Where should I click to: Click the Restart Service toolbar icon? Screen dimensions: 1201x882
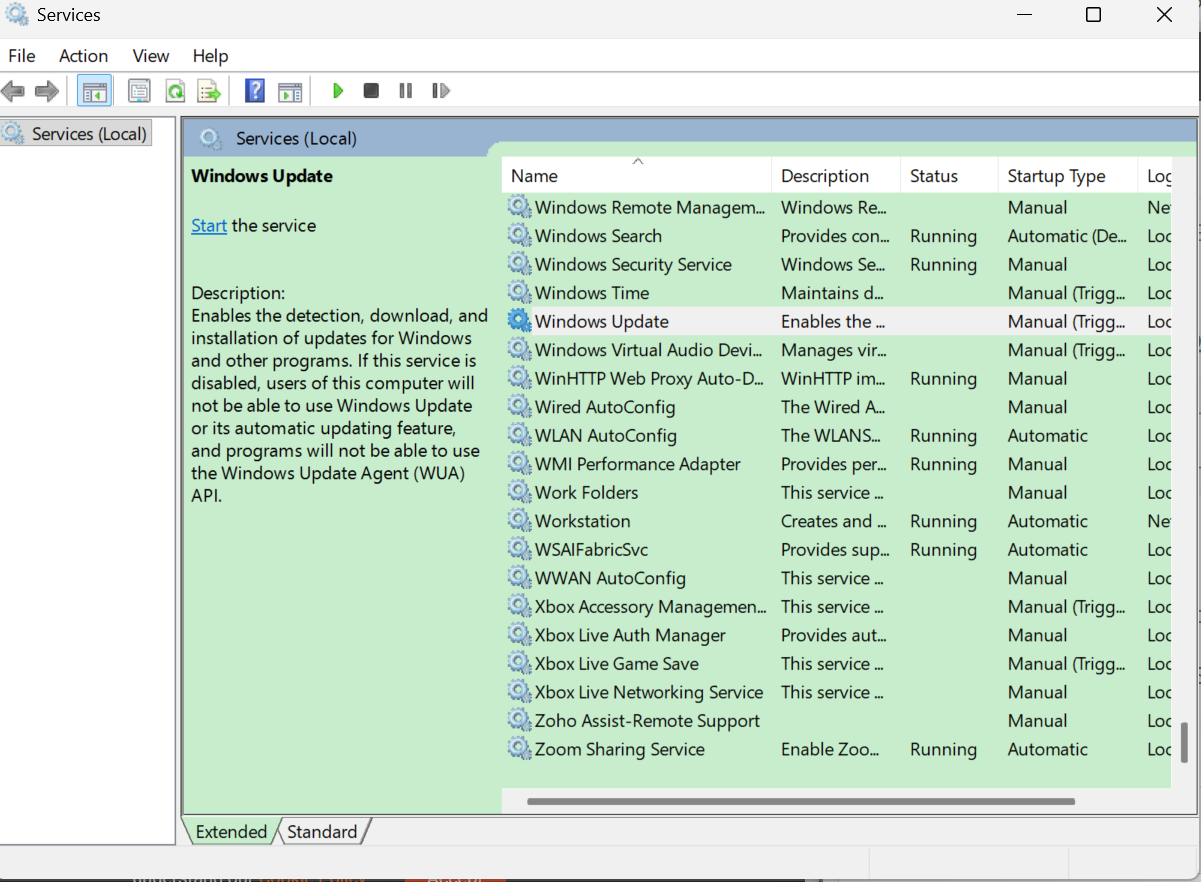coord(440,90)
